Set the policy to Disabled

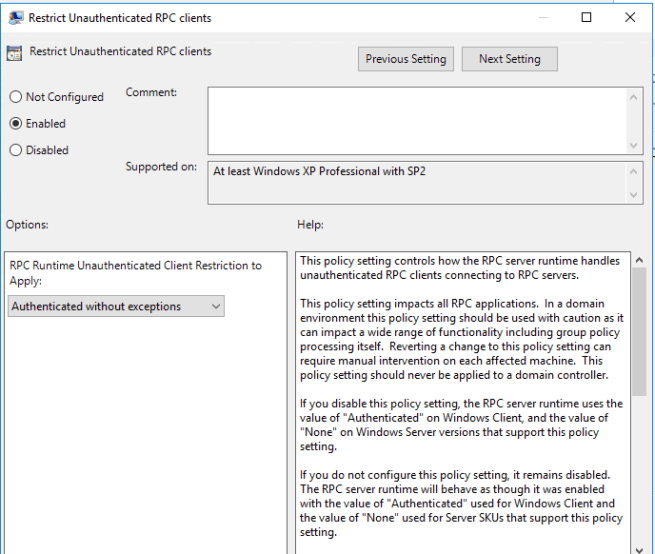(15, 150)
